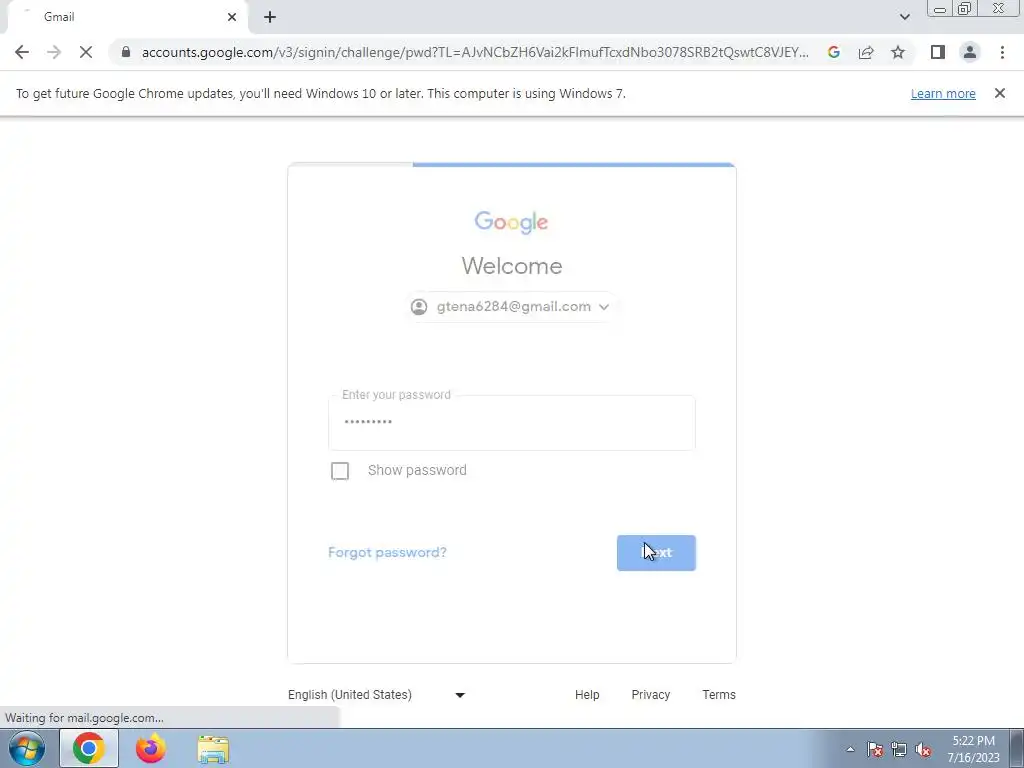Bookmark this tab with the star
The image size is (1024, 768).
[898, 52]
